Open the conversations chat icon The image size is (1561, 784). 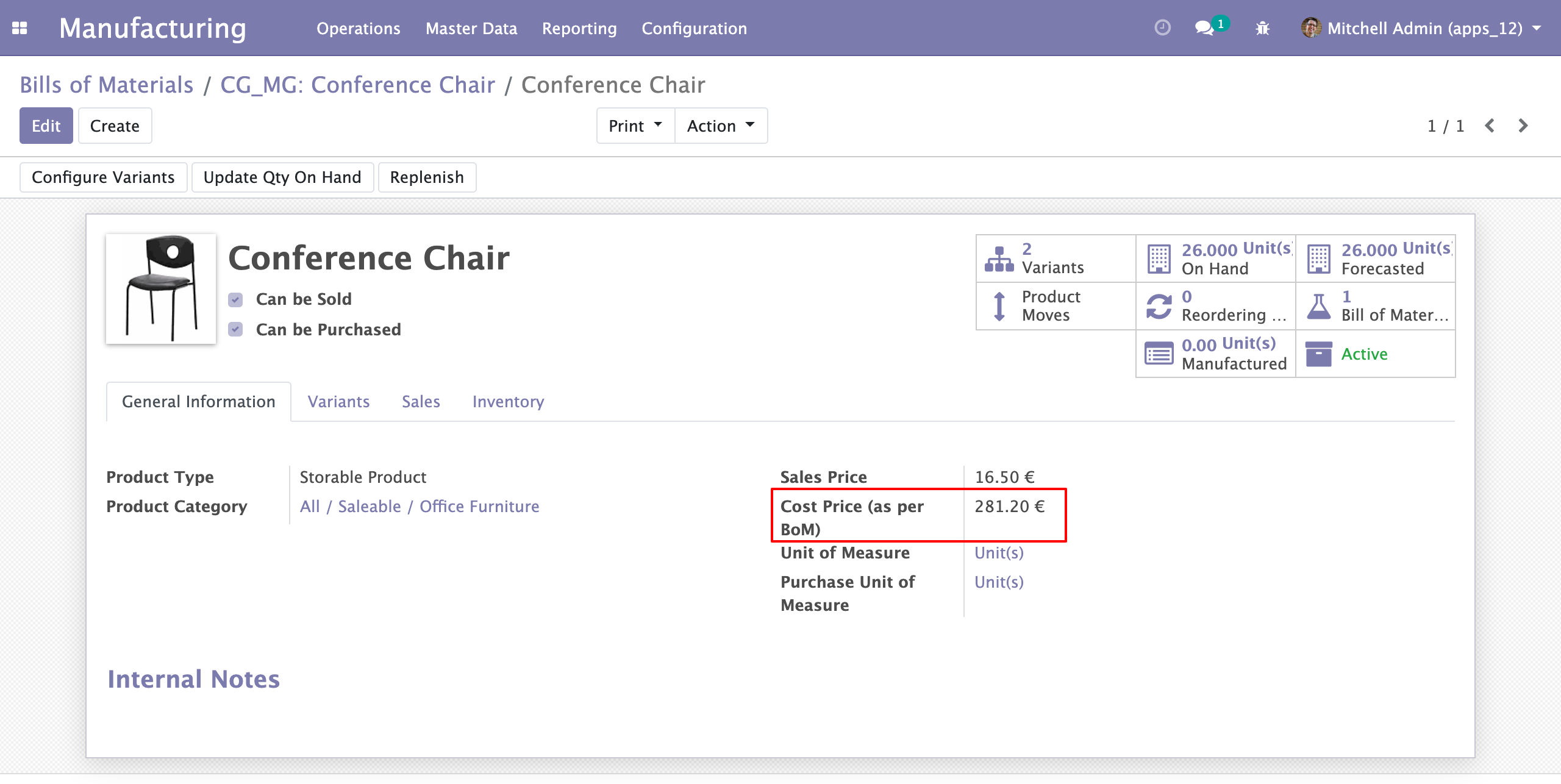1204,28
